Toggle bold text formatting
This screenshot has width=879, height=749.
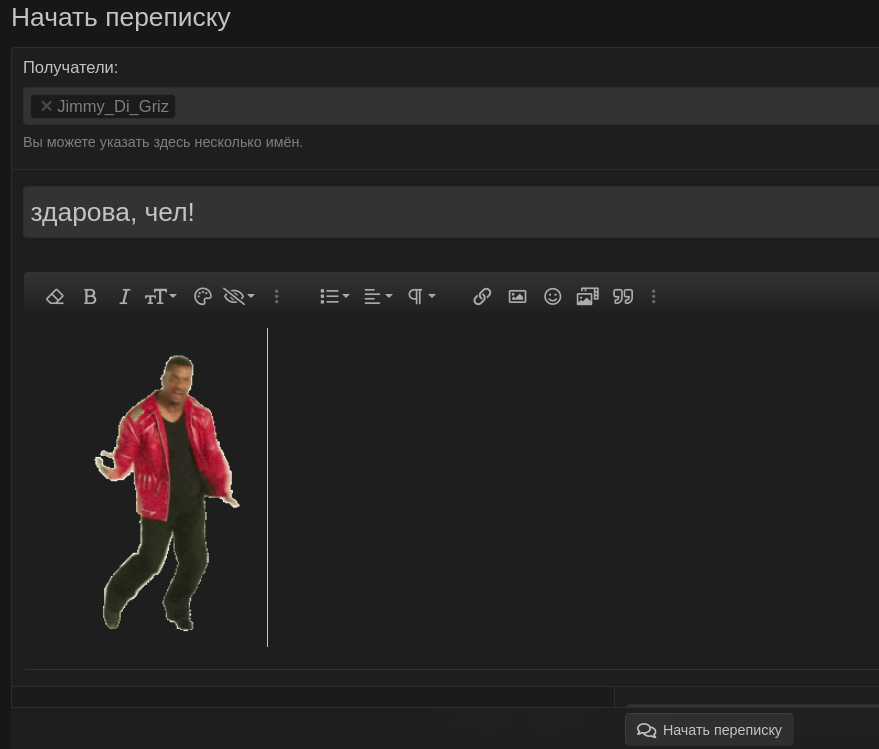[90, 297]
